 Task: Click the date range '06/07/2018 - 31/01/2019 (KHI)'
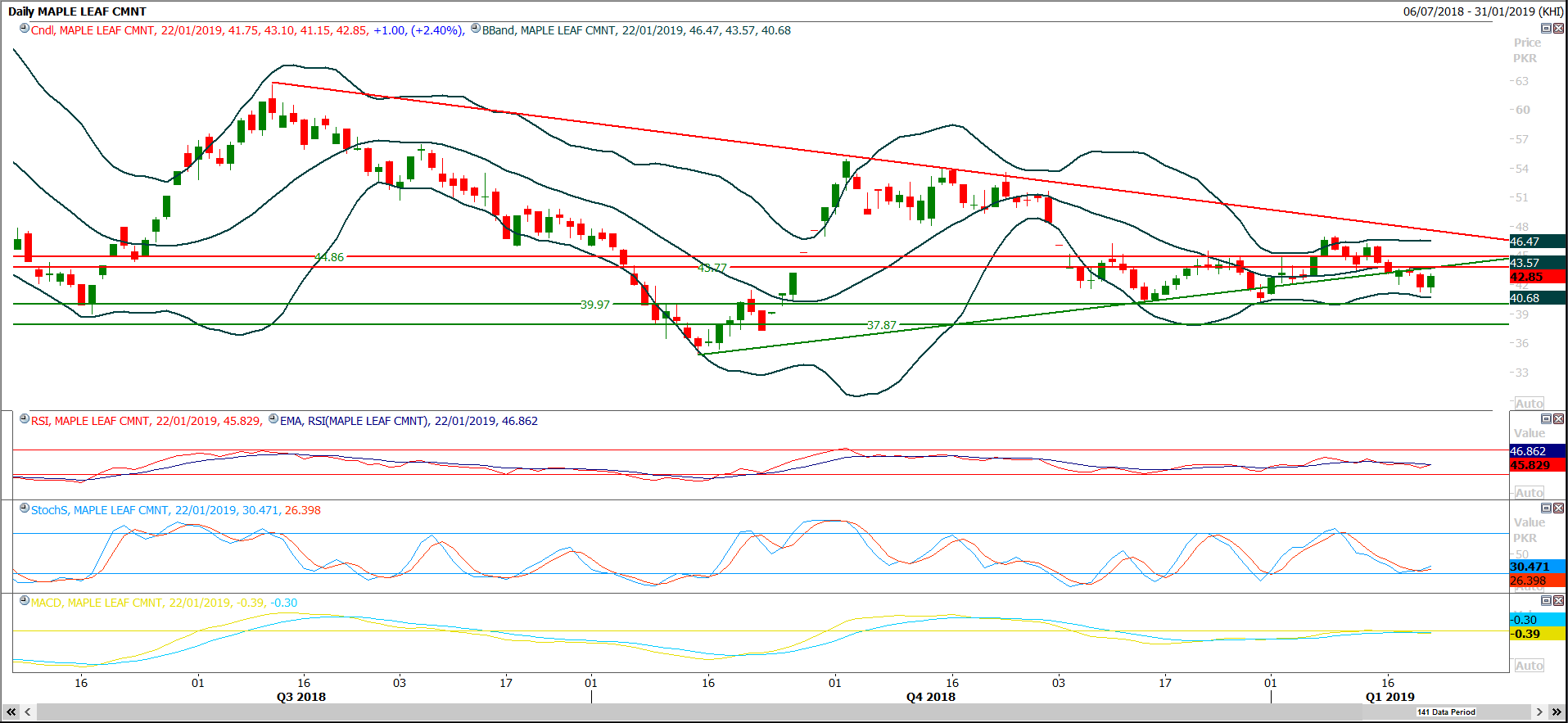click(1483, 11)
